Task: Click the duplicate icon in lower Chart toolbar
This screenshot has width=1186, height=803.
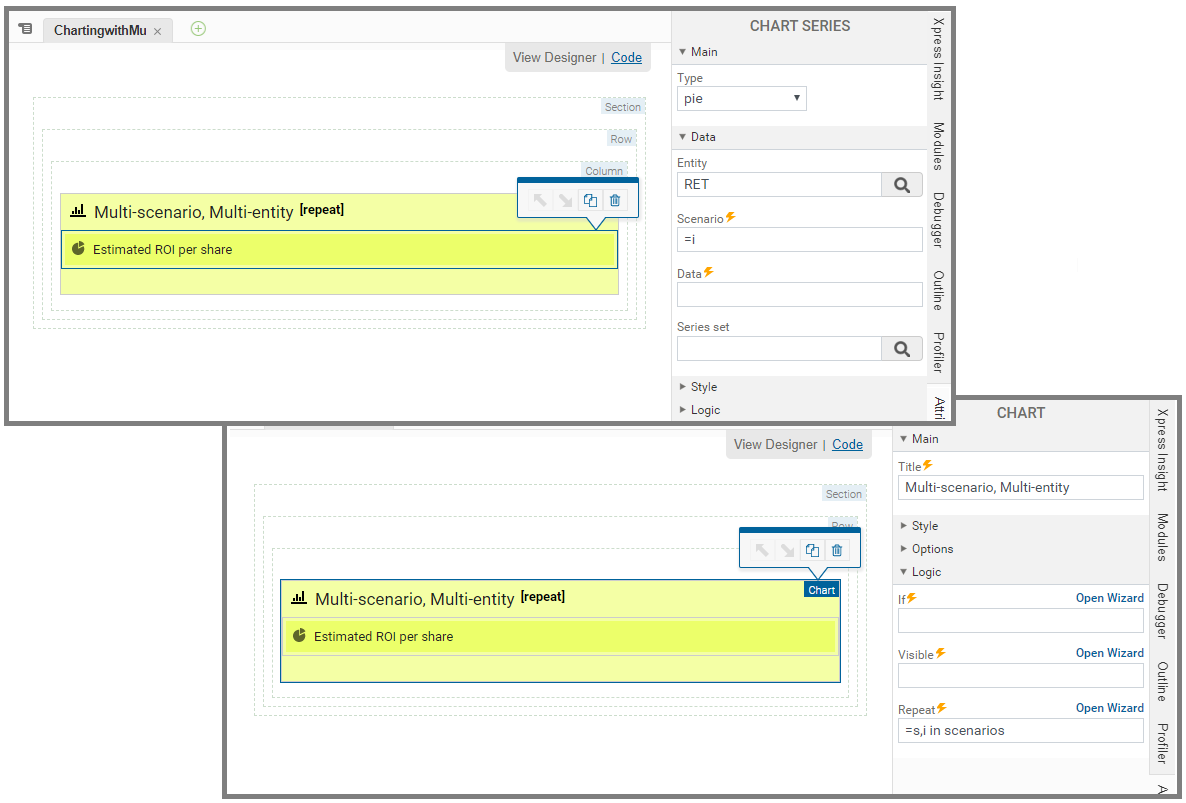Action: (x=812, y=550)
